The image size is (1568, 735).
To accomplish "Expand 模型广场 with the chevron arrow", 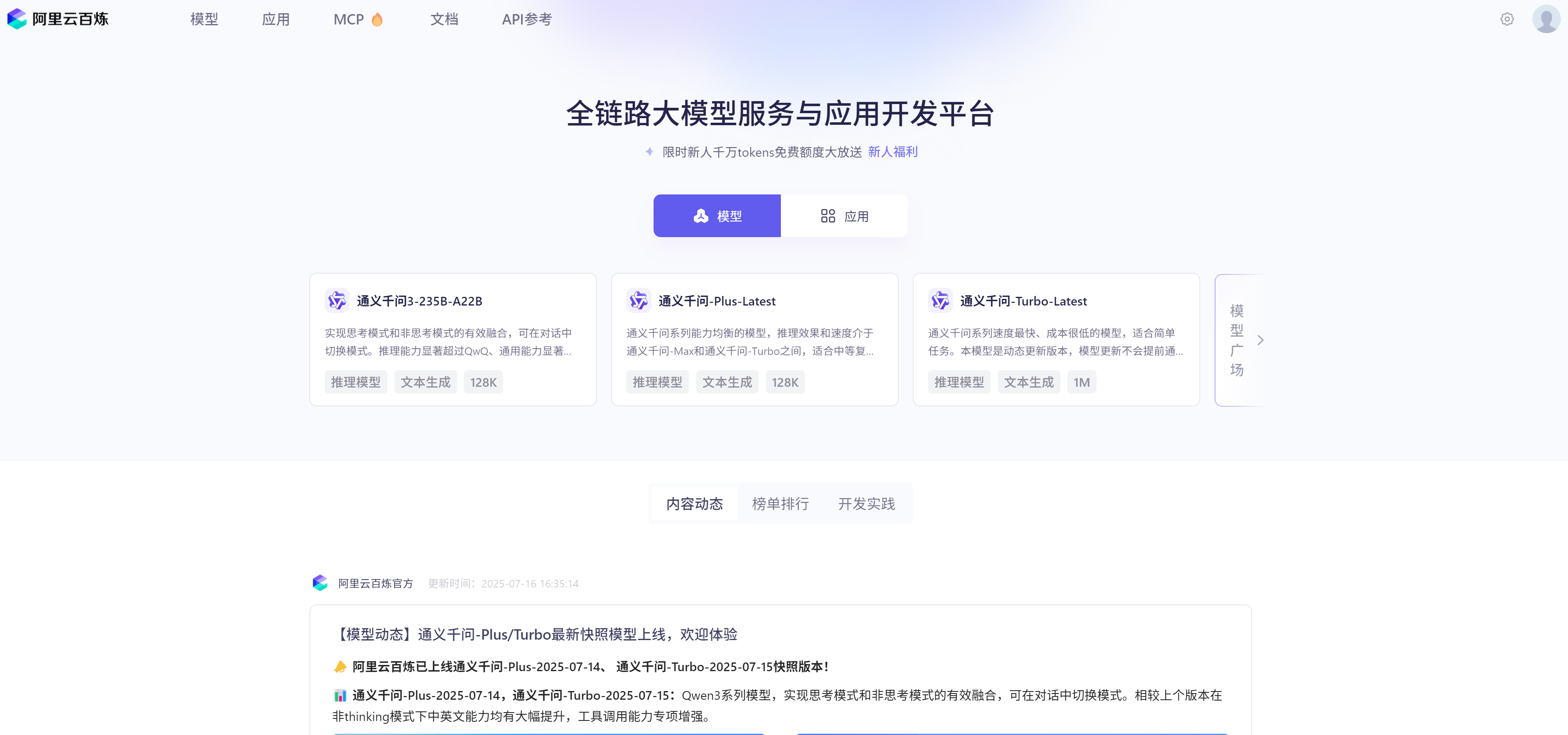I will [1261, 340].
